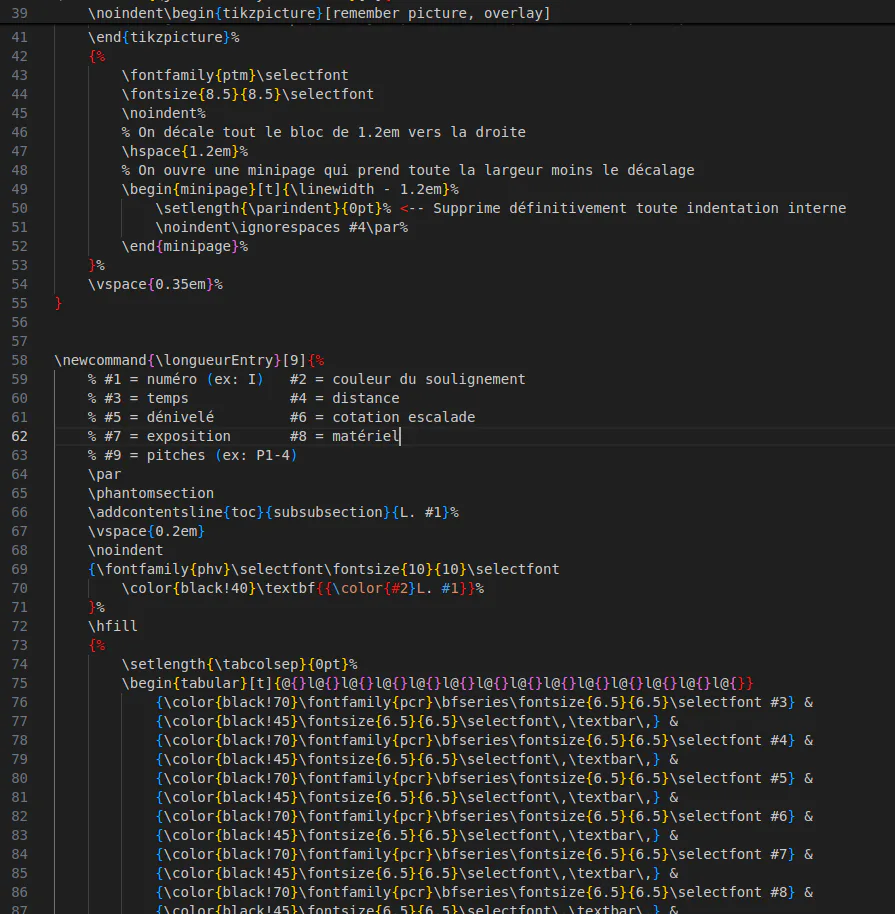The width and height of the screenshot is (895, 914).
Task: Click the comment '#2 = couleur du soulignement'
Action: [408, 379]
